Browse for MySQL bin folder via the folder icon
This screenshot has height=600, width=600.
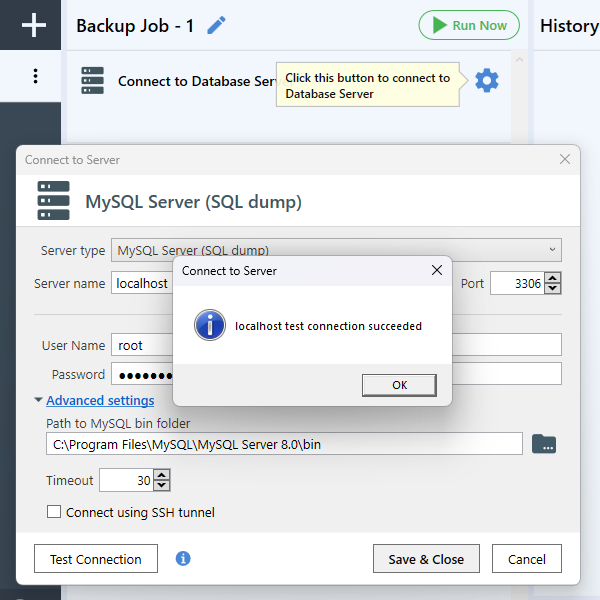(544, 444)
